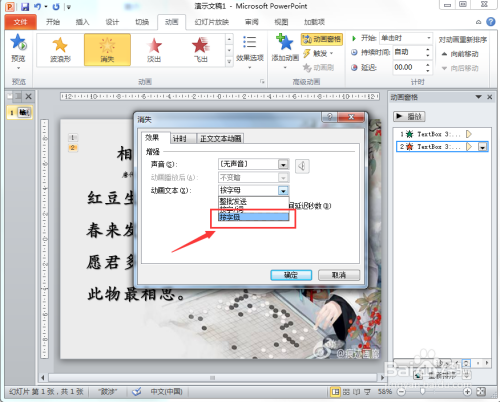The height and width of the screenshot is (402, 500).
Task: Undo the last action
Action: pos(38,6)
